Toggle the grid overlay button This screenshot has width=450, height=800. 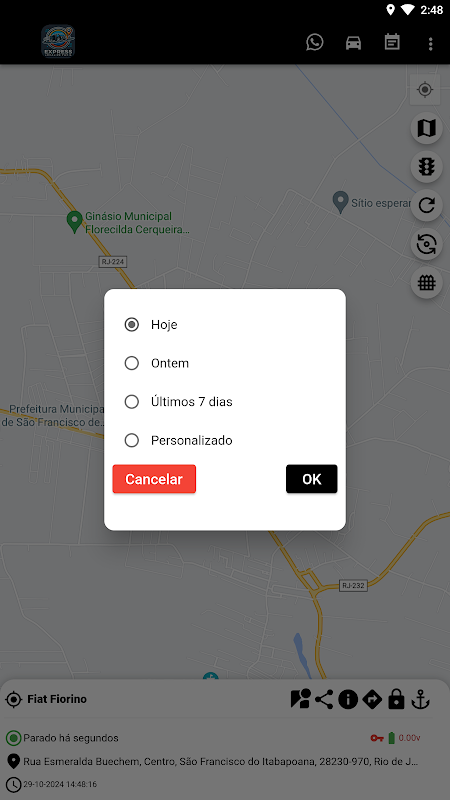(x=427, y=282)
